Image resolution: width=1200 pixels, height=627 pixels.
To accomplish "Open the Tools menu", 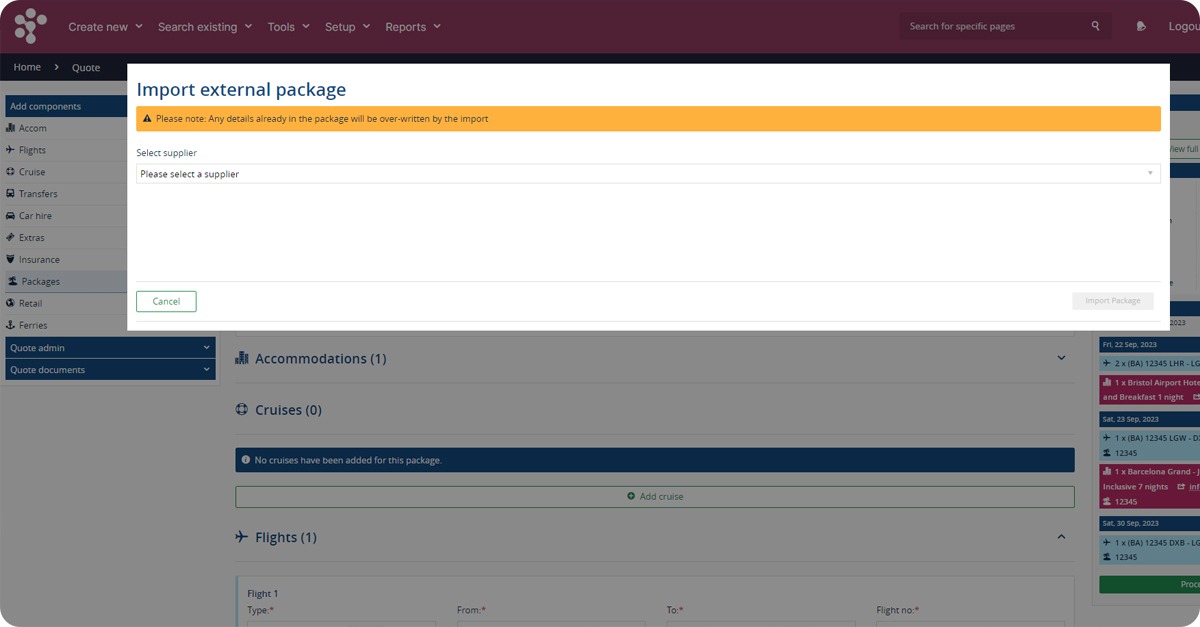I will point(288,27).
